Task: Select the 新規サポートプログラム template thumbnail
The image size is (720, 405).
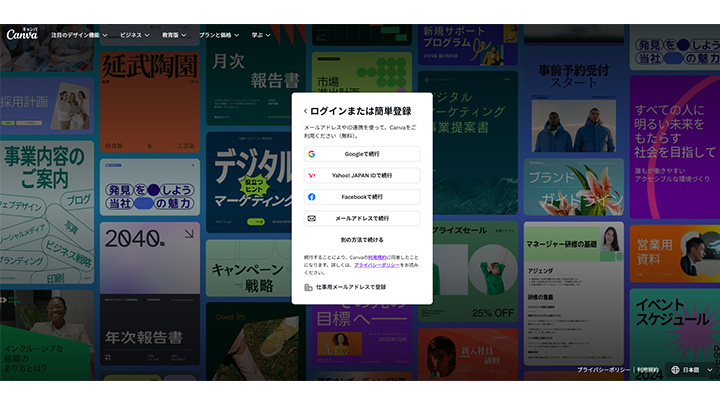Action: coord(467,45)
